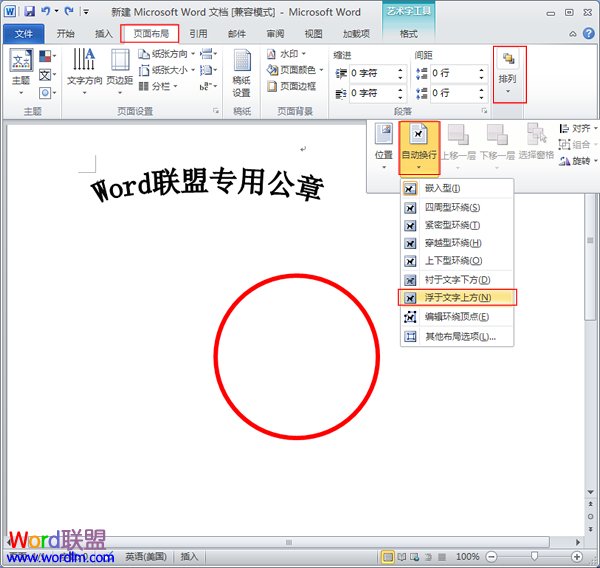The image size is (600, 568).
Task: Open Columns (分栏) dropdown
Action: pos(158,87)
